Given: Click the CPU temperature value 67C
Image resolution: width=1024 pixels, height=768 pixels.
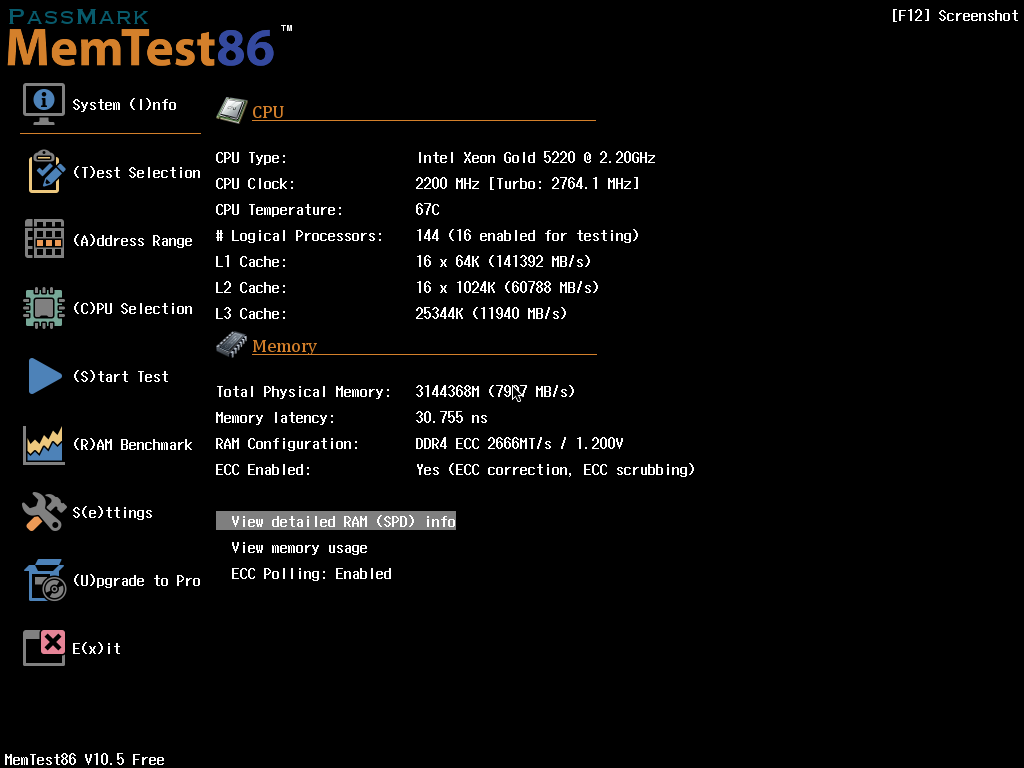Looking at the screenshot, I should (427, 210).
